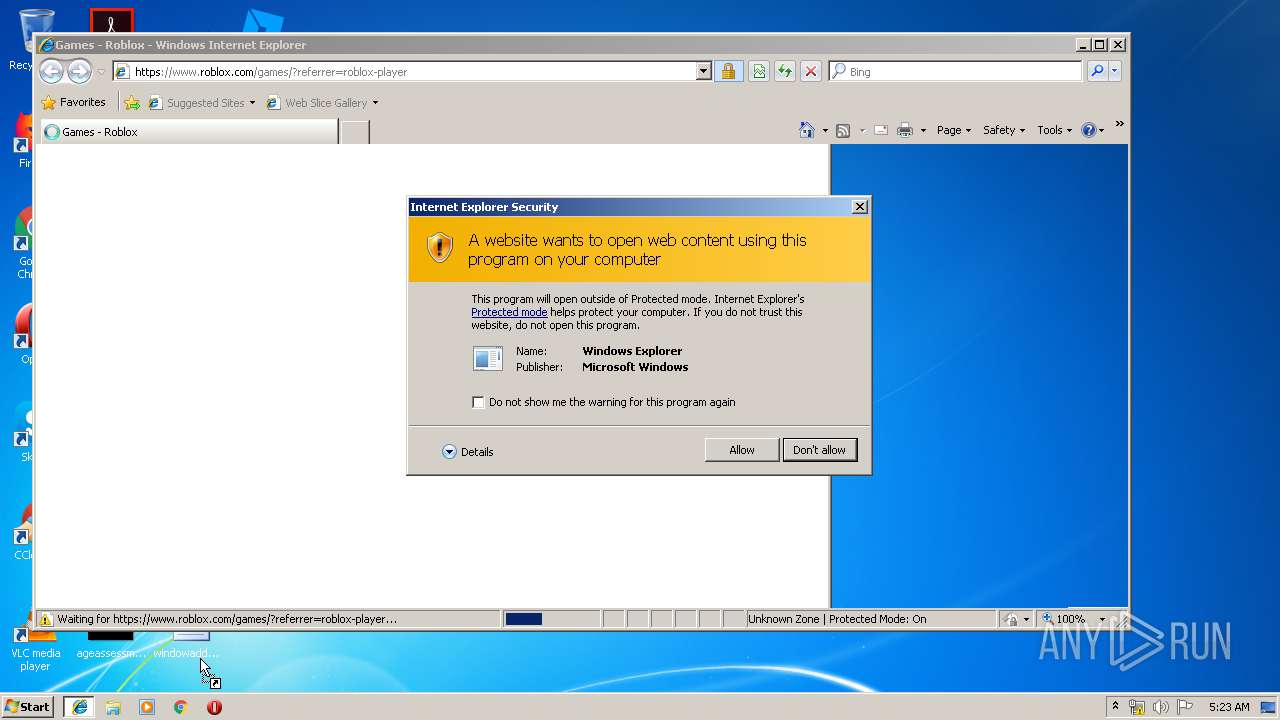Click the 5:23 AM clock

point(1229,707)
